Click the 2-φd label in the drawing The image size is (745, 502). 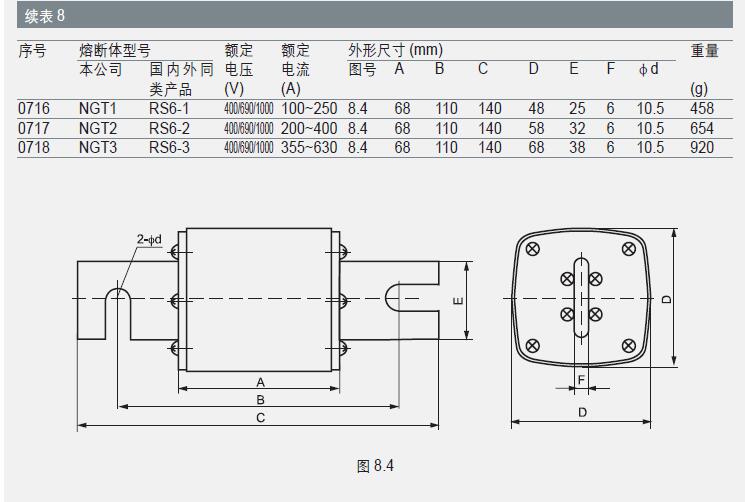point(149,239)
